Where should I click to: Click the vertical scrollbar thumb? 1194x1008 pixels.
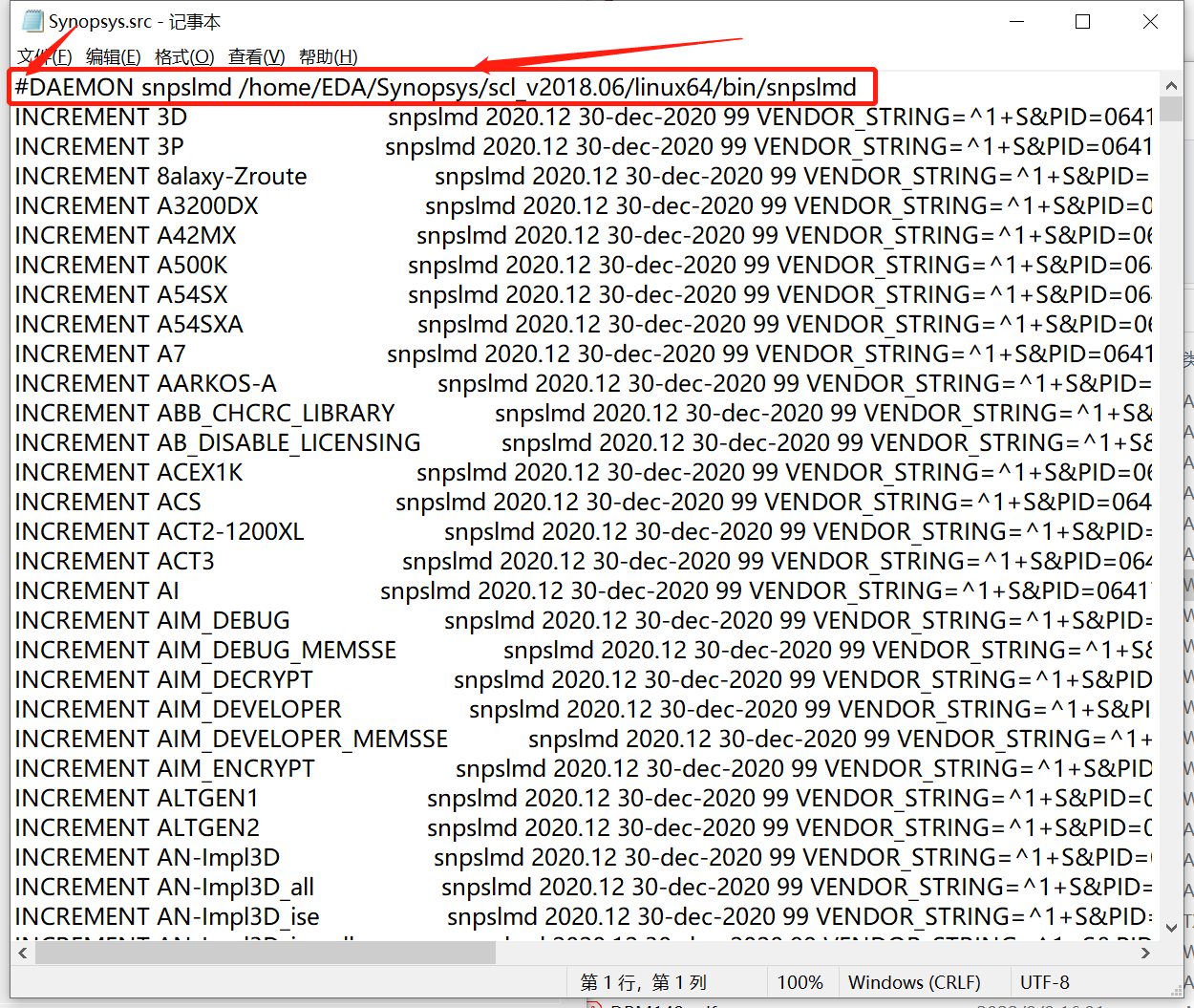tap(1171, 107)
